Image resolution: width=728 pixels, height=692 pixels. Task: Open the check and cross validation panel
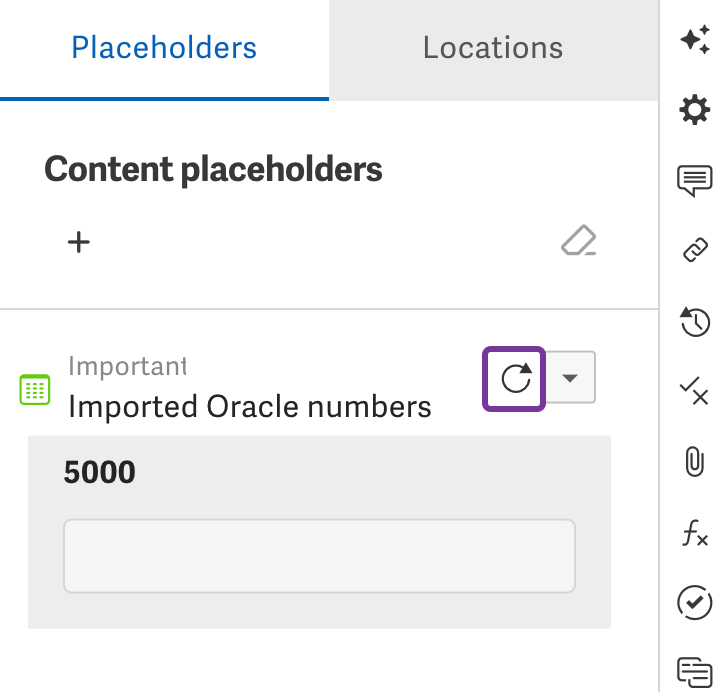coord(695,391)
